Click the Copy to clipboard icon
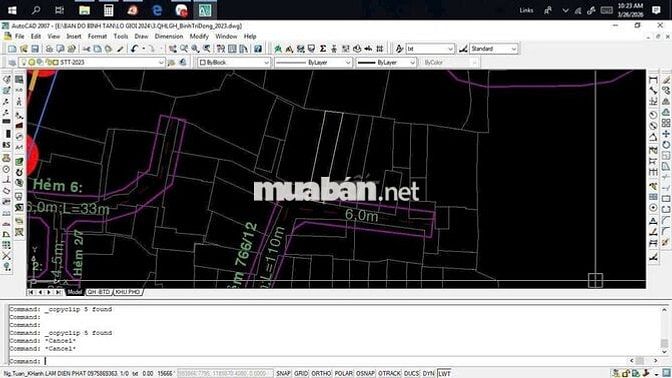The image size is (672, 378). click(98, 49)
